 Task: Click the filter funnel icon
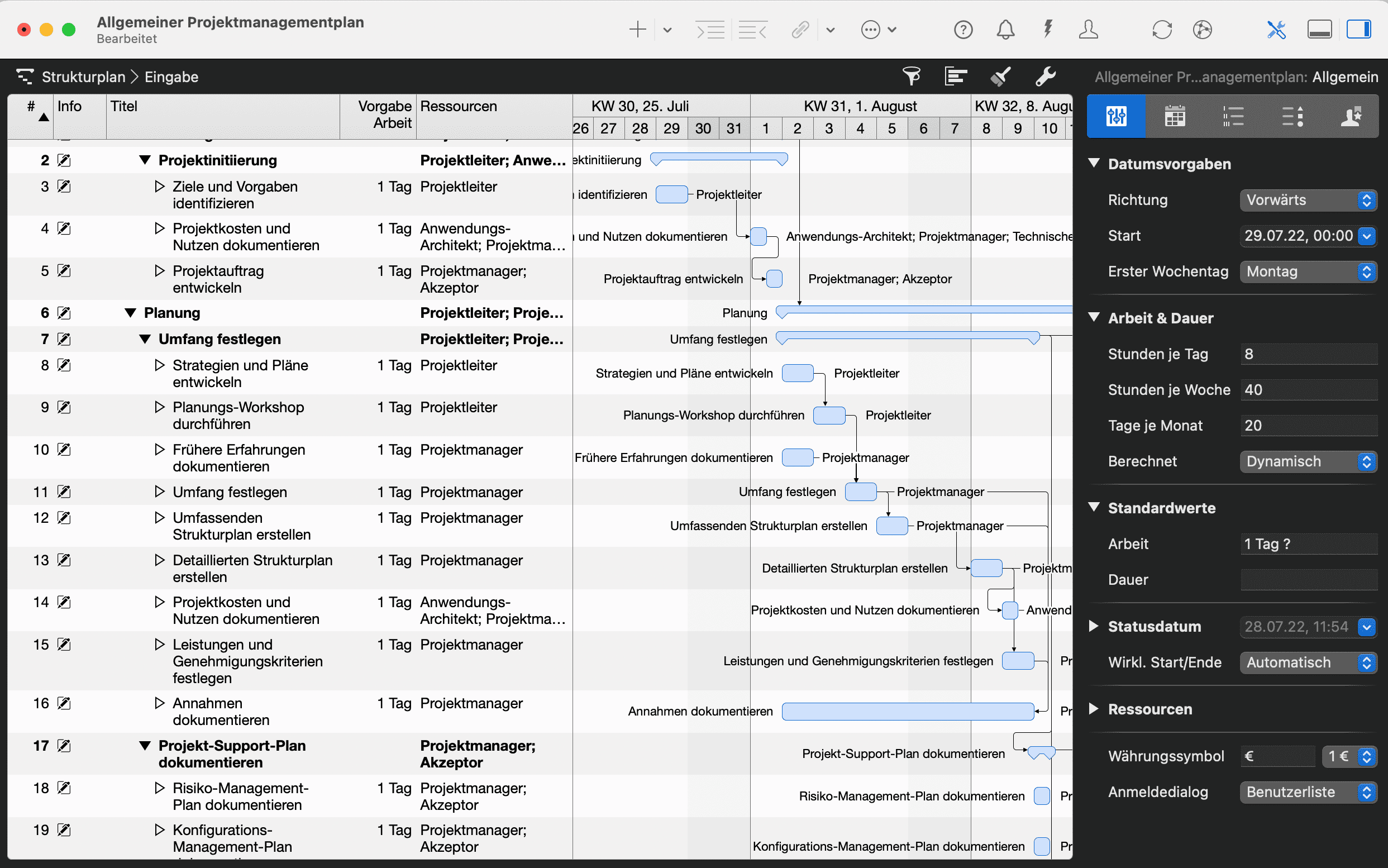coord(911,77)
